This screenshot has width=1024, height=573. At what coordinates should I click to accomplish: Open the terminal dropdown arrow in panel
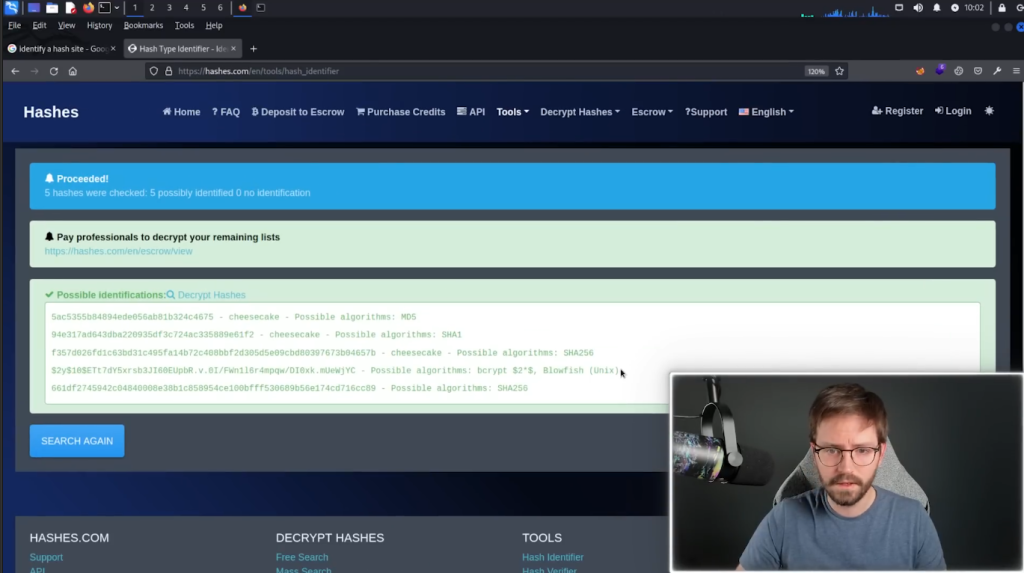pos(117,8)
